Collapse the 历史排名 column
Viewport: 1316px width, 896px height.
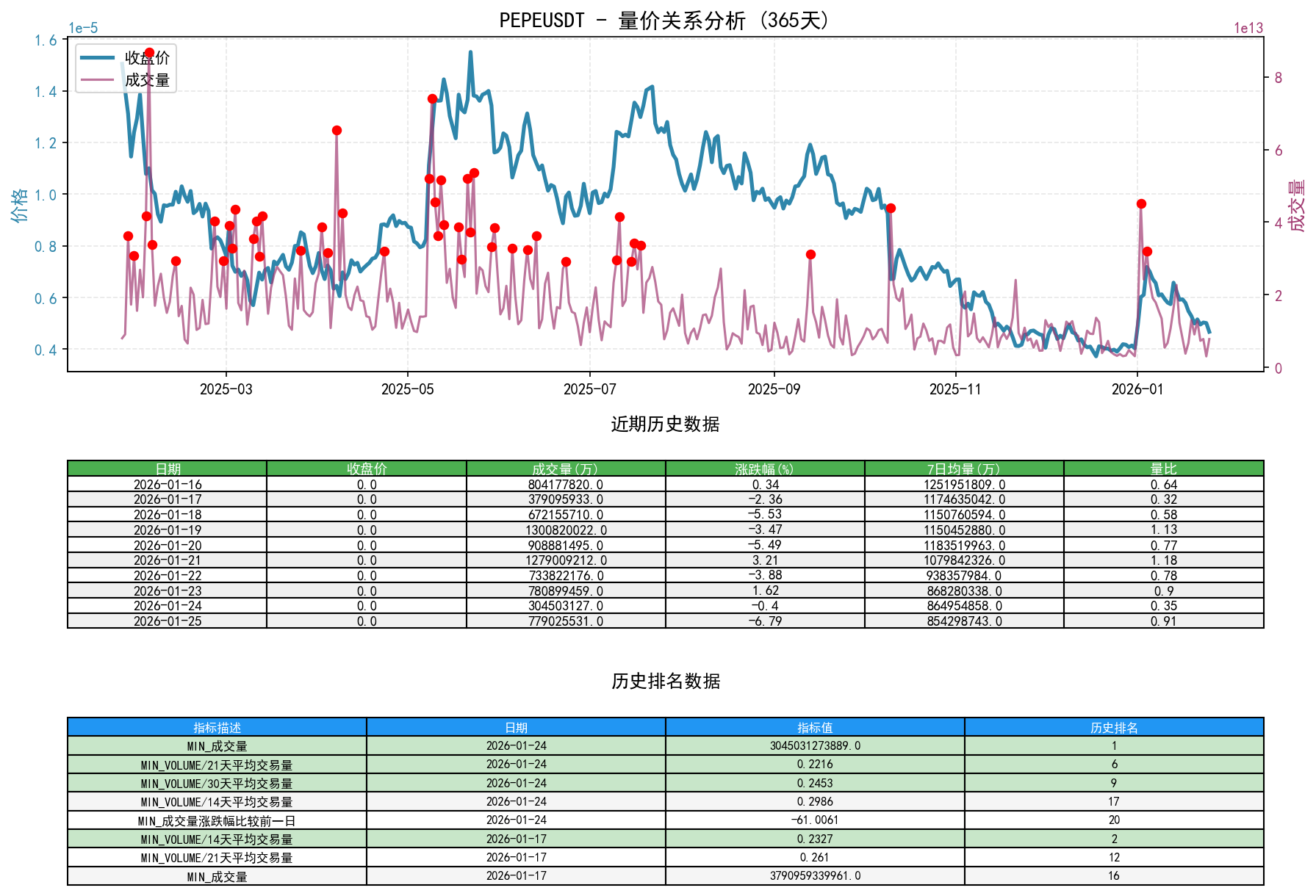[1115, 728]
